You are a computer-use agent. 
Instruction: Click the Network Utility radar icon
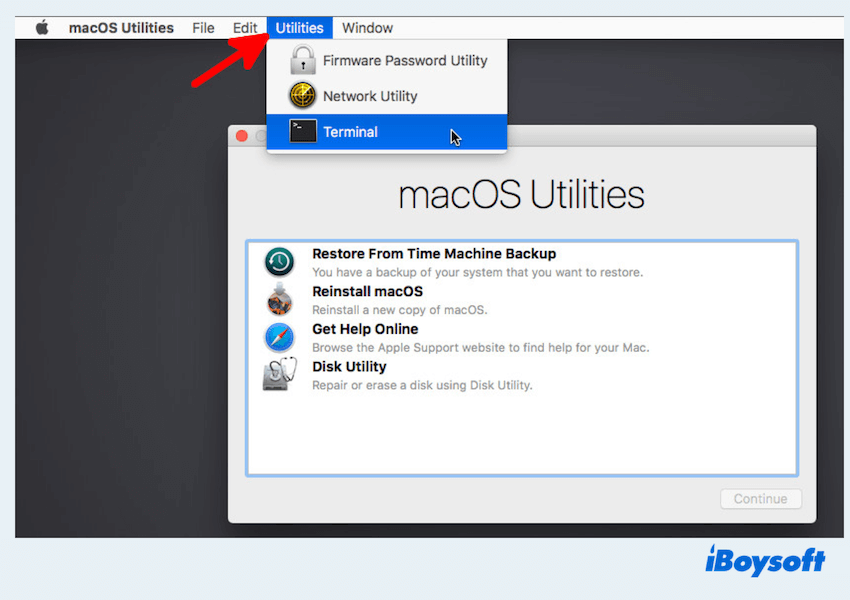click(x=303, y=96)
